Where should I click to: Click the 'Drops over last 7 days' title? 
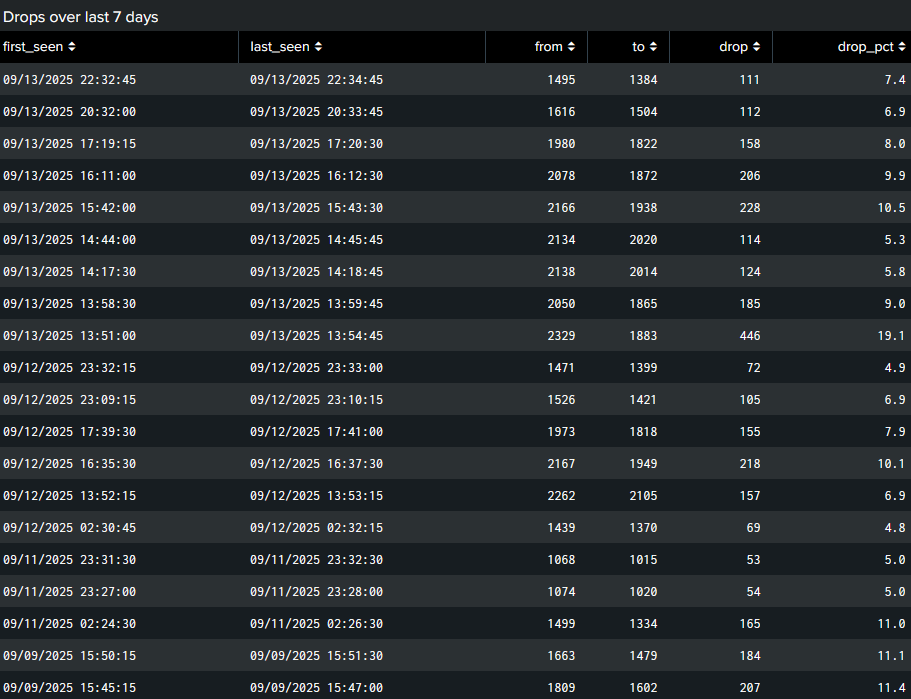pos(80,17)
